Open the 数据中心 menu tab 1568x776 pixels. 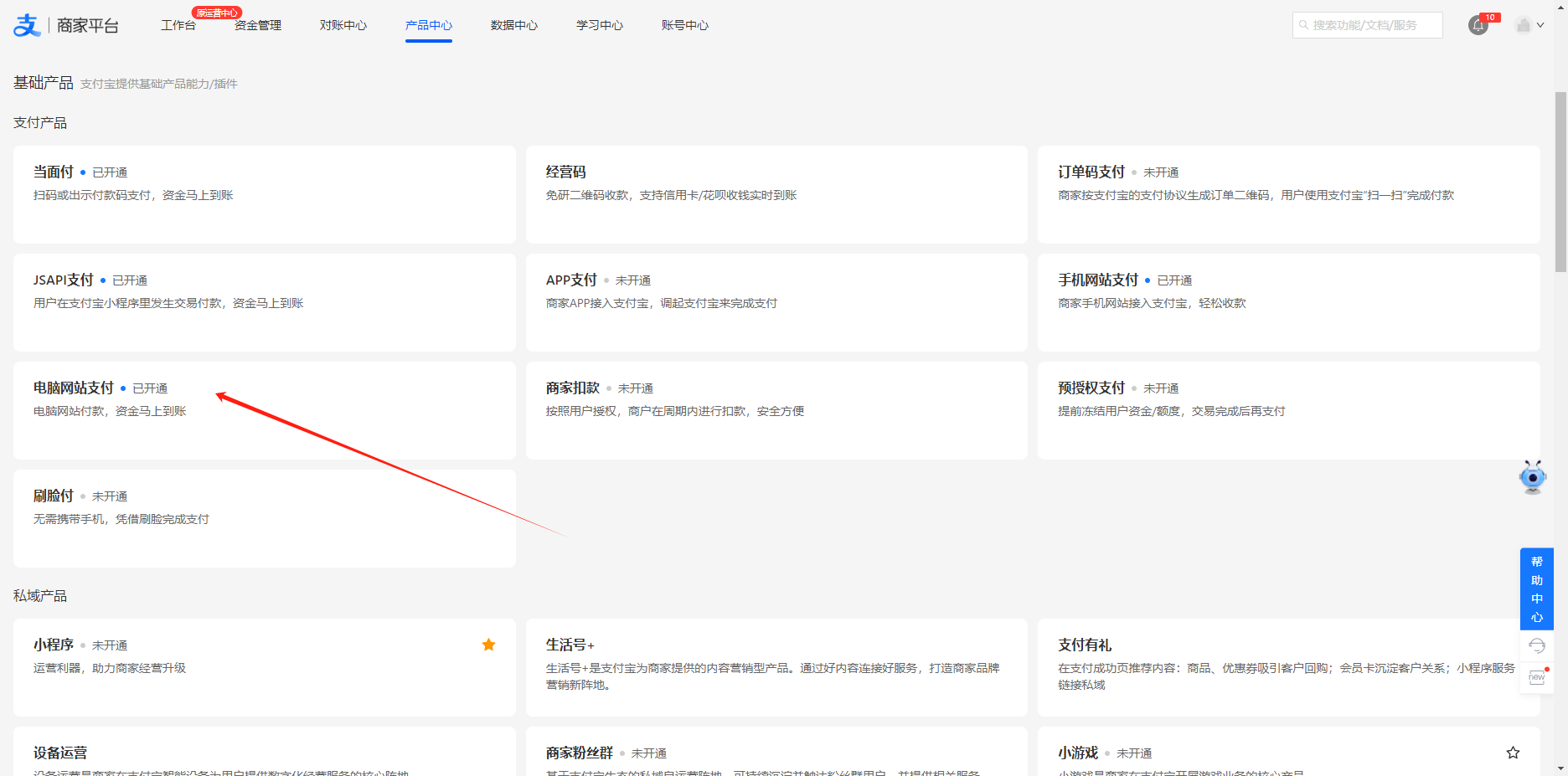click(x=514, y=25)
